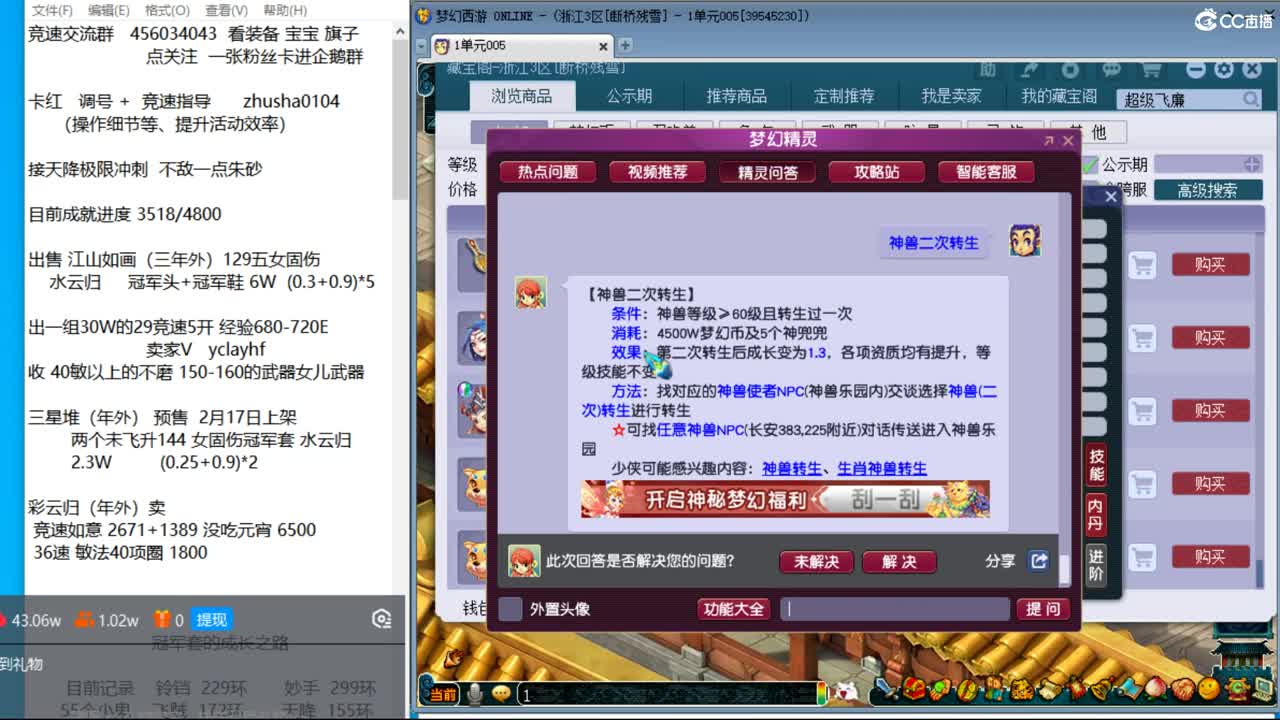Image resolution: width=1280 pixels, height=720 pixels.
Task: Click the sword icon in the game toolbar
Action: click(887, 689)
